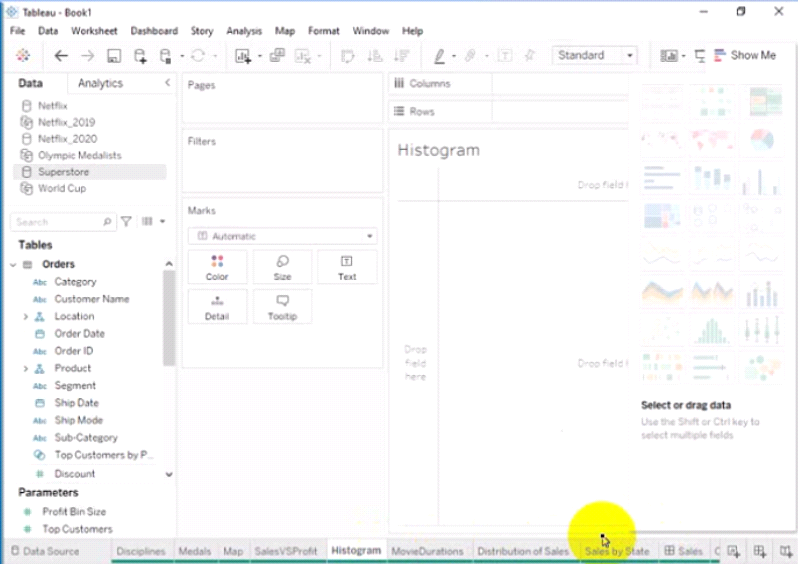The width and height of the screenshot is (798, 564).
Task: Open Text card in Marks
Action: coord(347,268)
